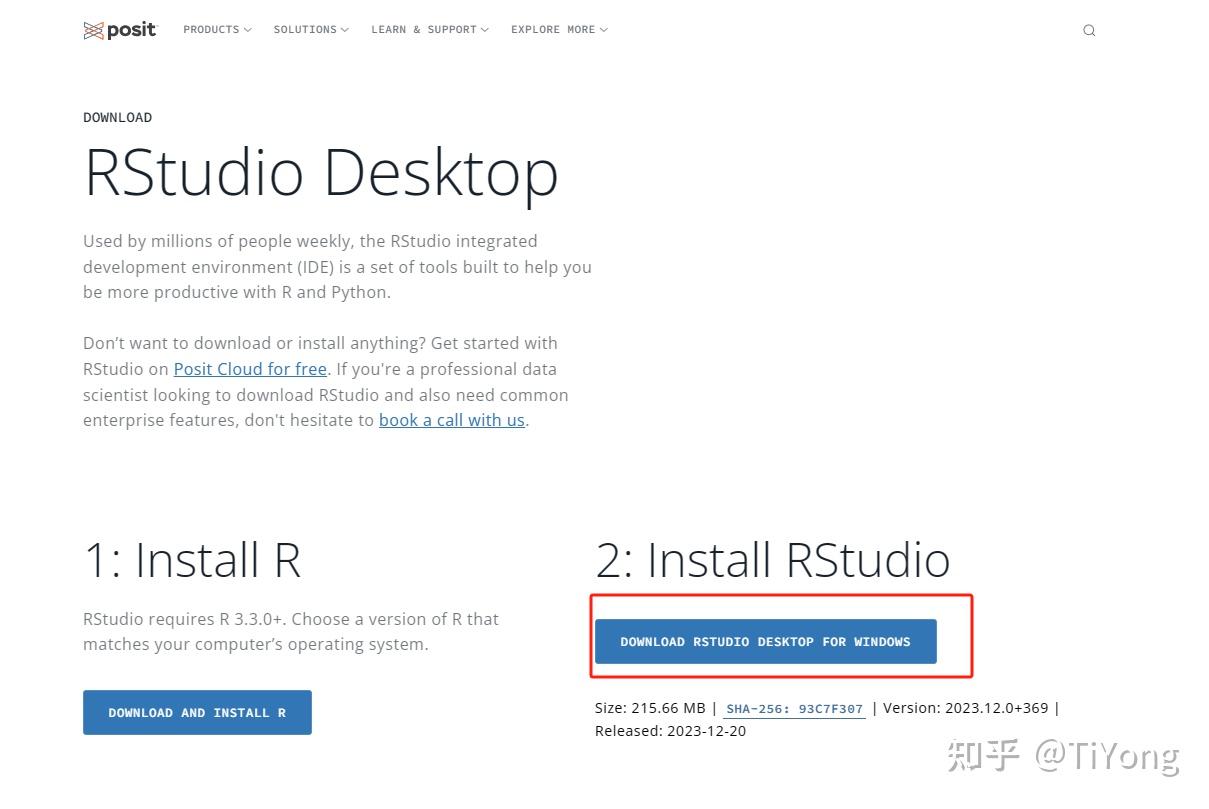
Task: Click the DOWNLOAD breadcrumb label
Action: point(117,117)
